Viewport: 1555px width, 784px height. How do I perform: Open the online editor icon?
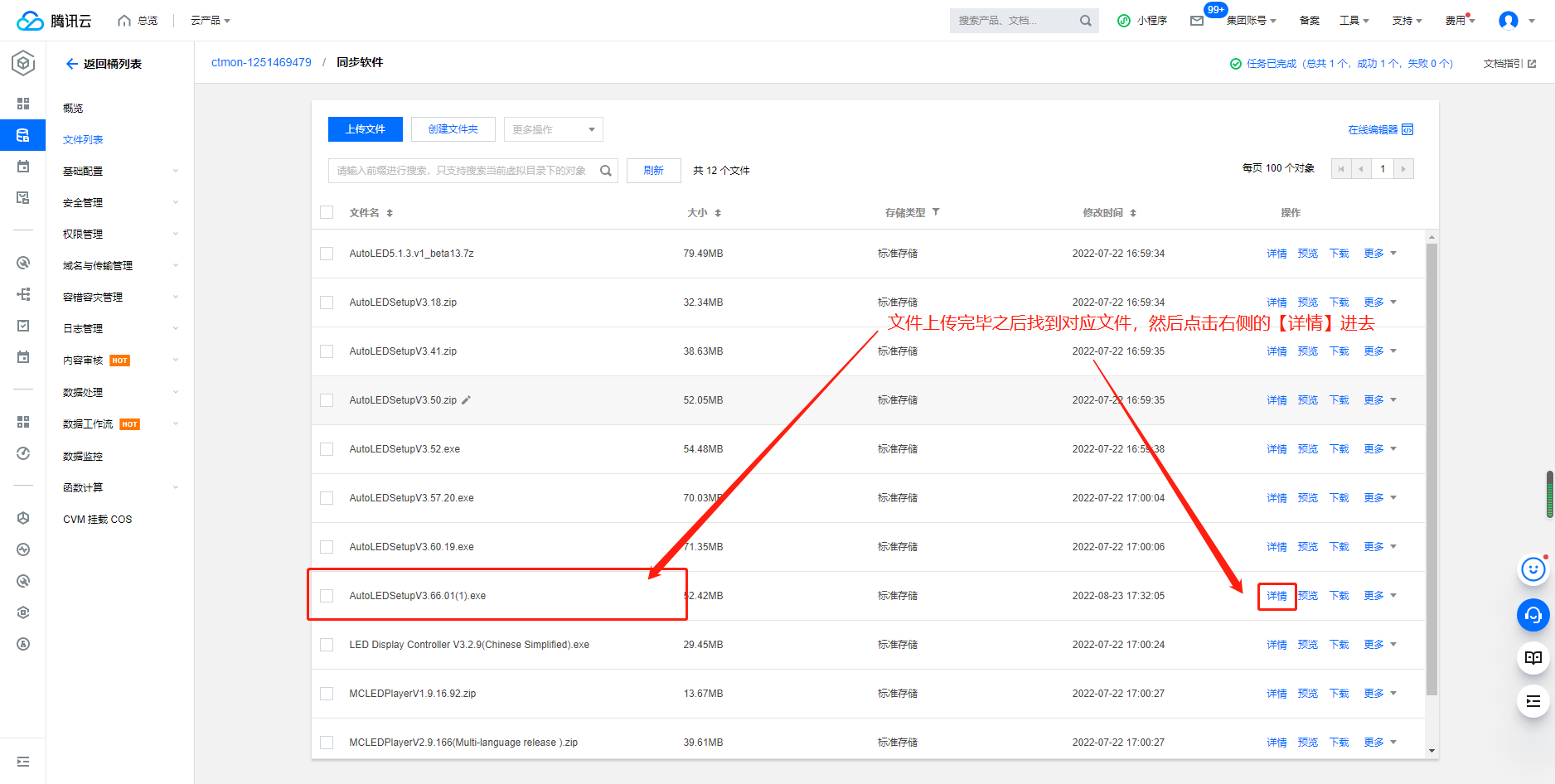point(1407,130)
